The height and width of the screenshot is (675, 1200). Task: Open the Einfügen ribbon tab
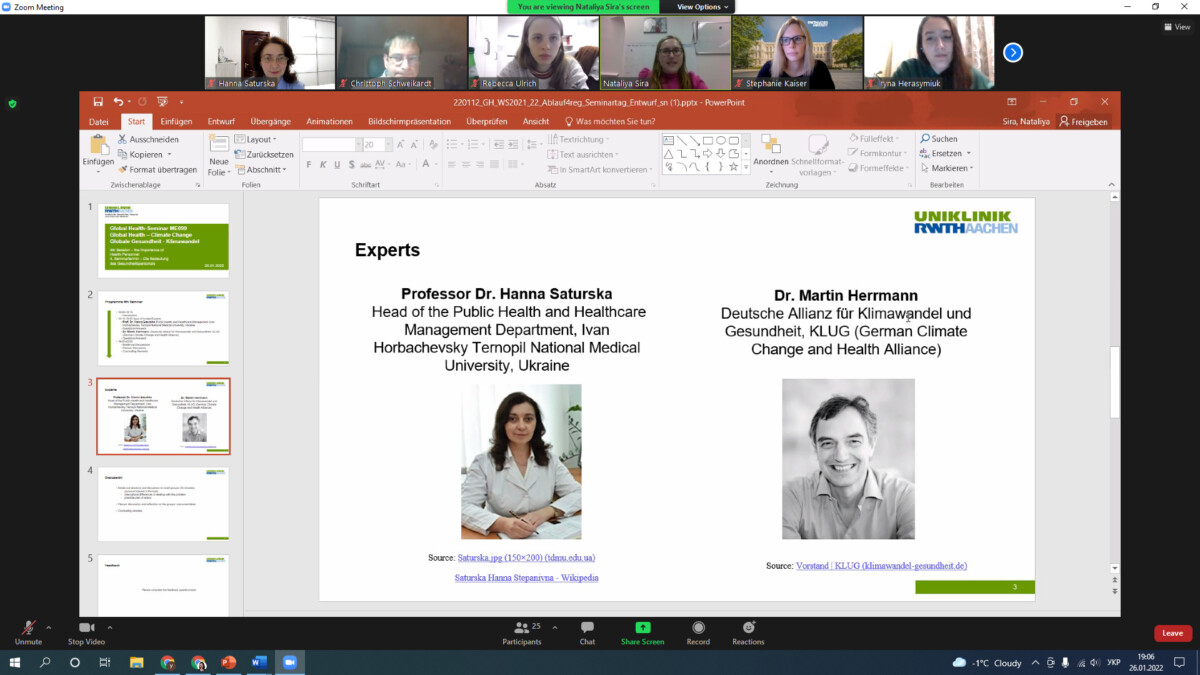point(176,121)
